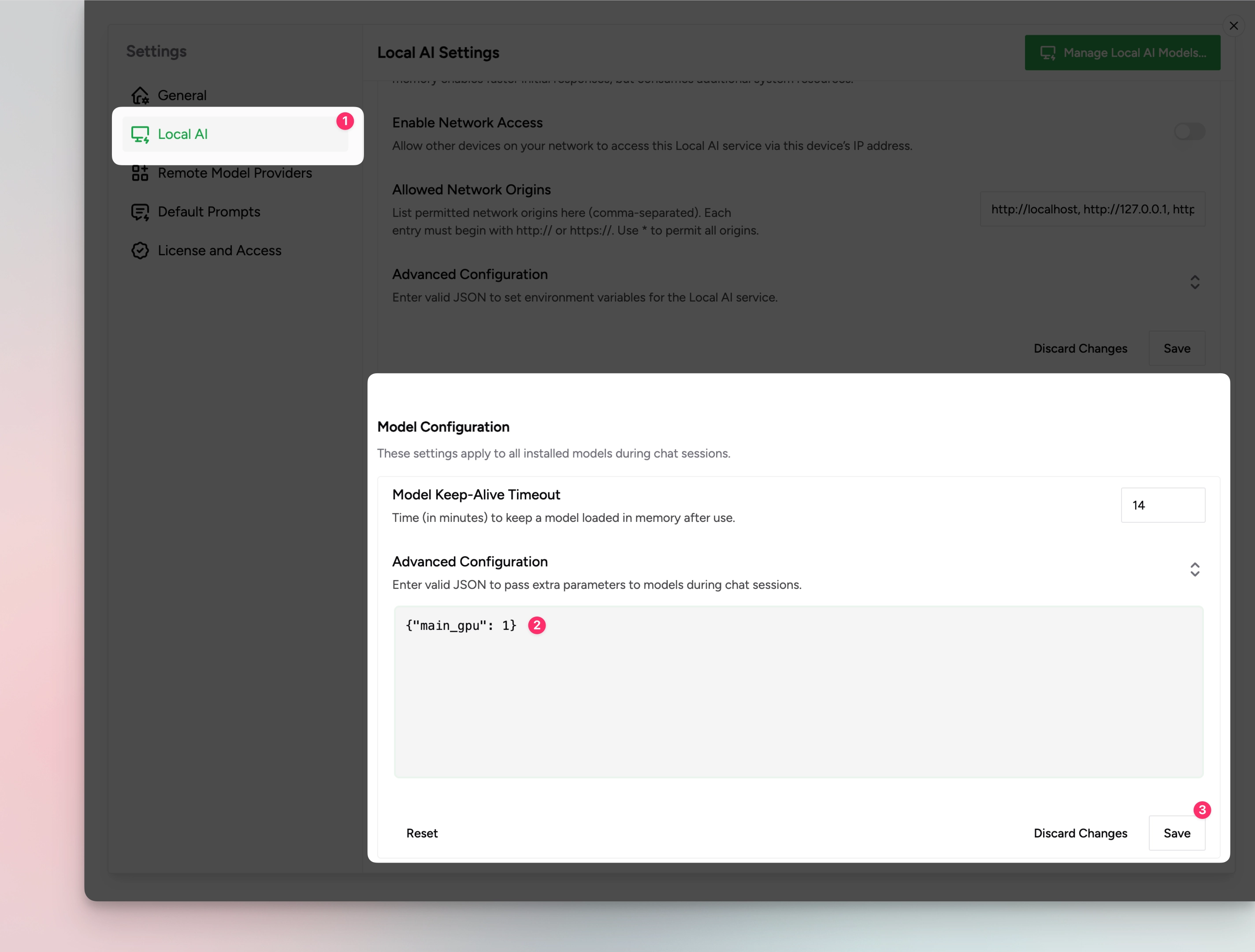The image size is (1255, 952).
Task: Save the Model Configuration changes
Action: tap(1177, 833)
